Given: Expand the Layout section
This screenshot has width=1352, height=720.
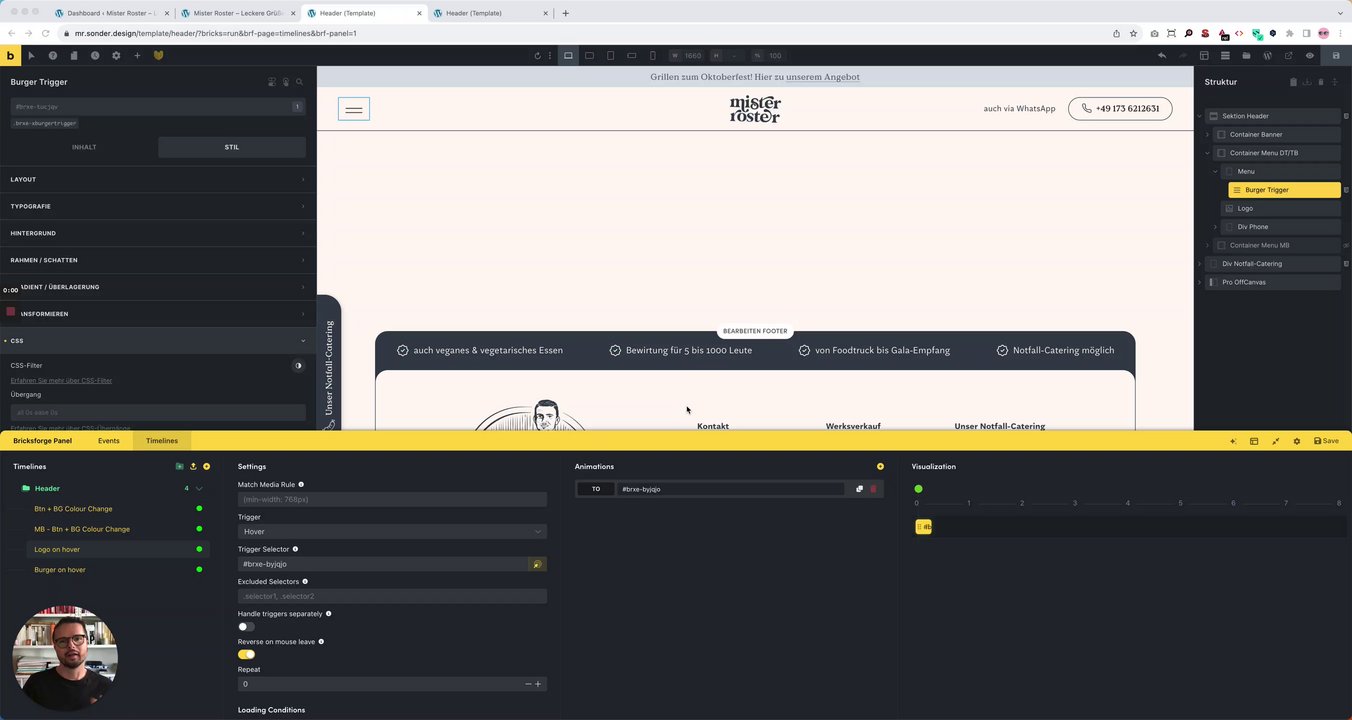Looking at the screenshot, I should [x=158, y=180].
